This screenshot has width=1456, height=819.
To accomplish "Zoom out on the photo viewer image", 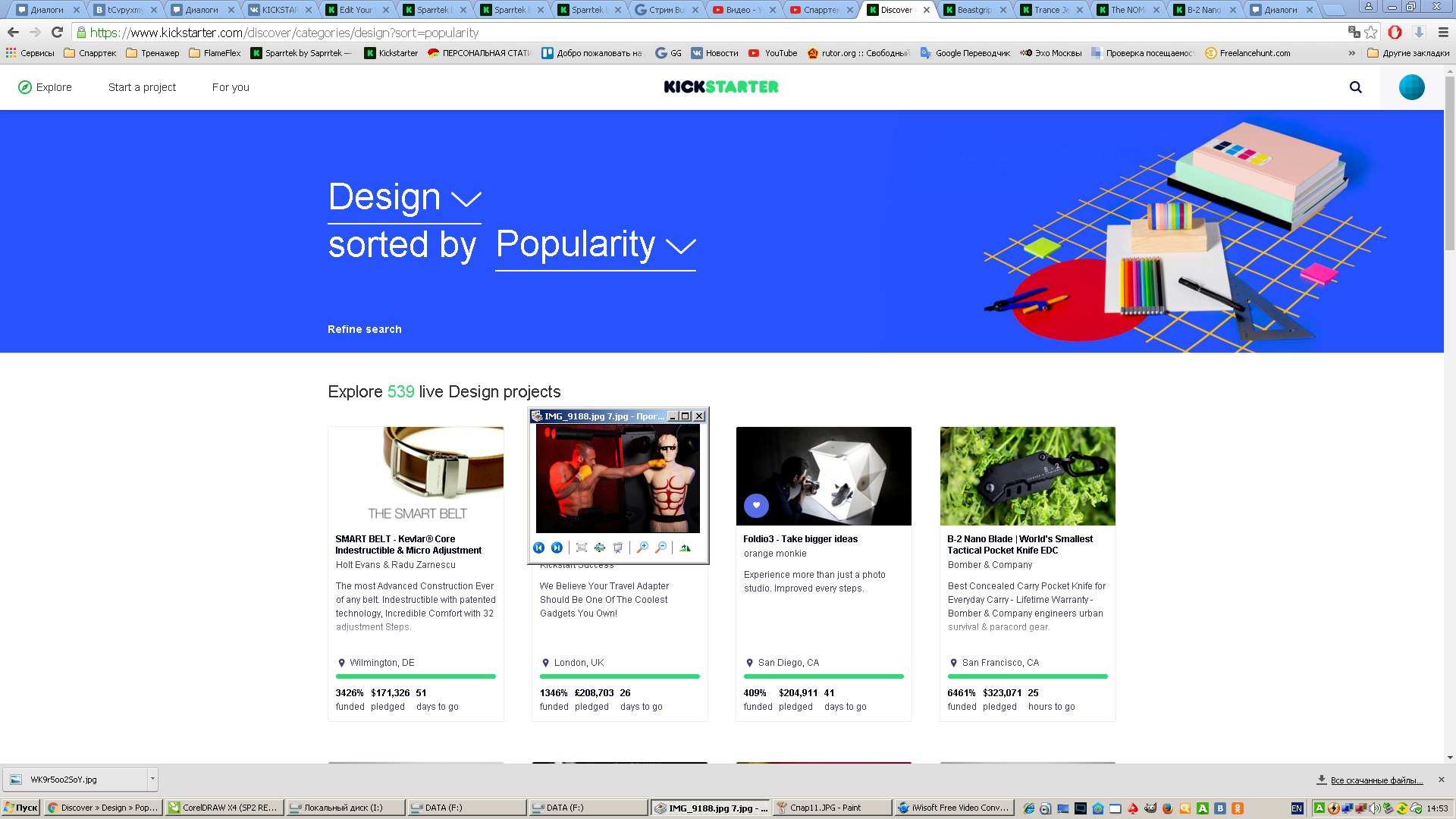I will 661,548.
